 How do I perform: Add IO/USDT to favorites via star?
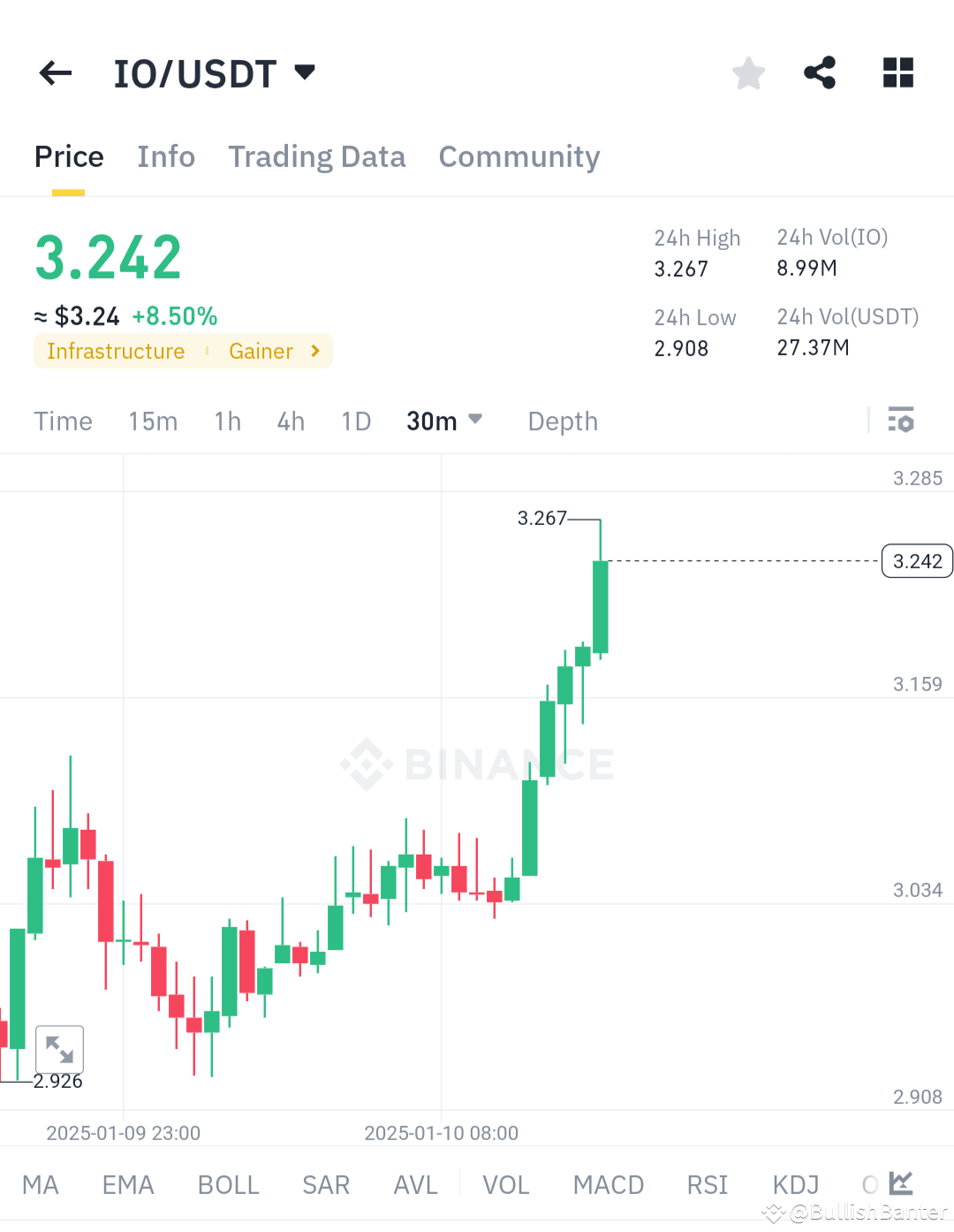coord(748,73)
